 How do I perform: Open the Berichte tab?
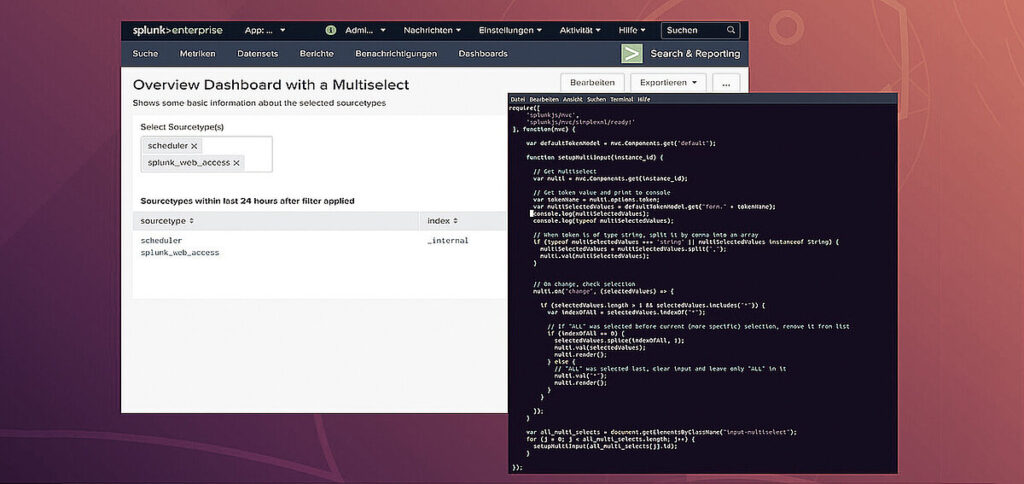click(317, 54)
